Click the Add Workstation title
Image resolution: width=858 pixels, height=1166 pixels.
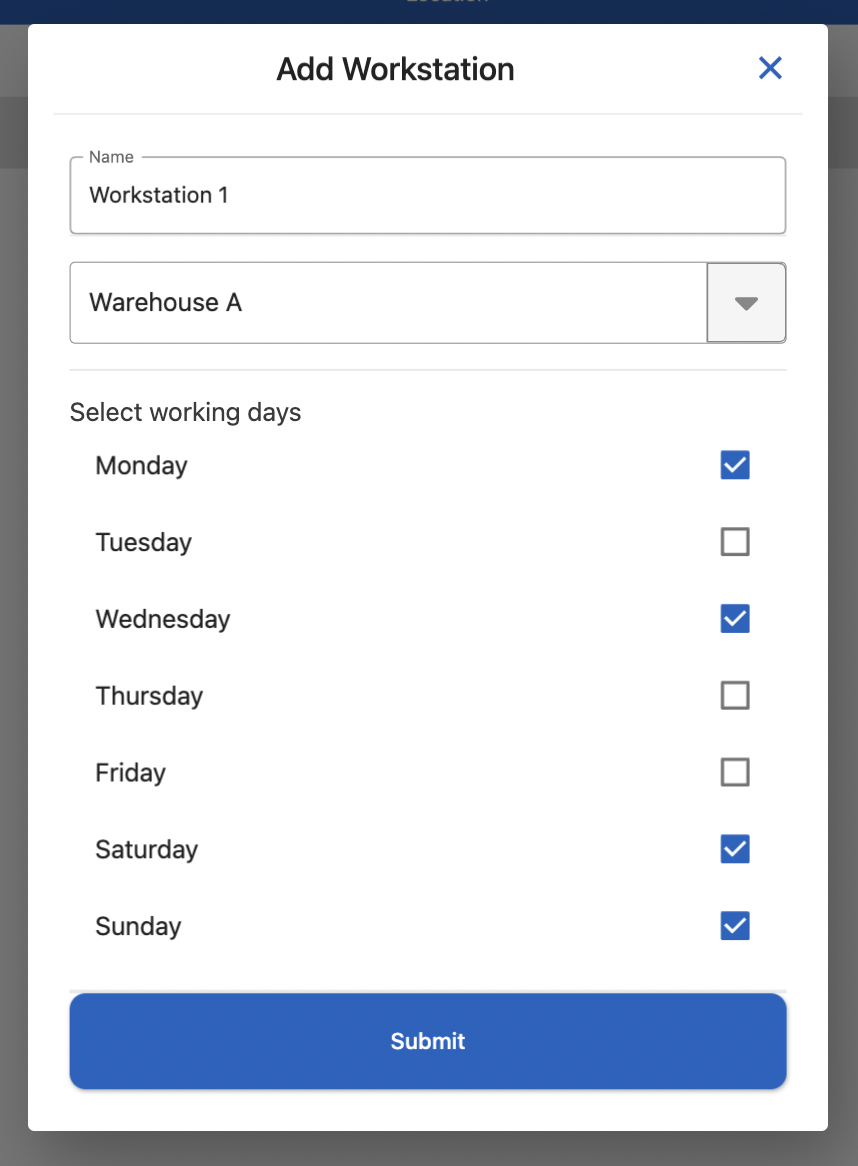pos(395,69)
